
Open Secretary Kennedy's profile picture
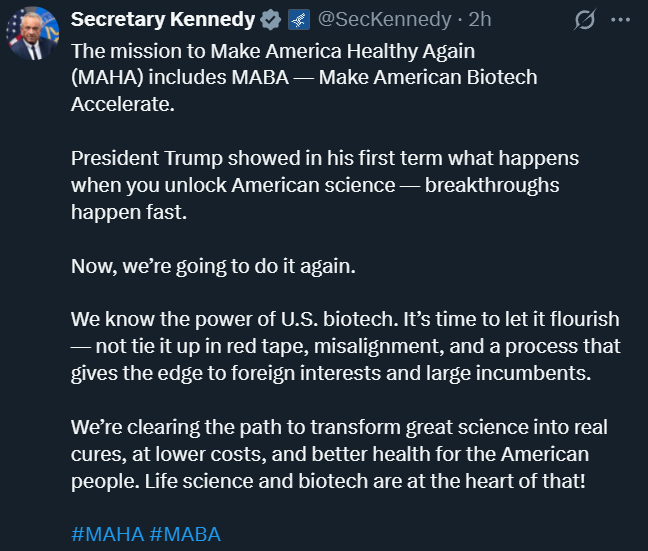(32, 33)
